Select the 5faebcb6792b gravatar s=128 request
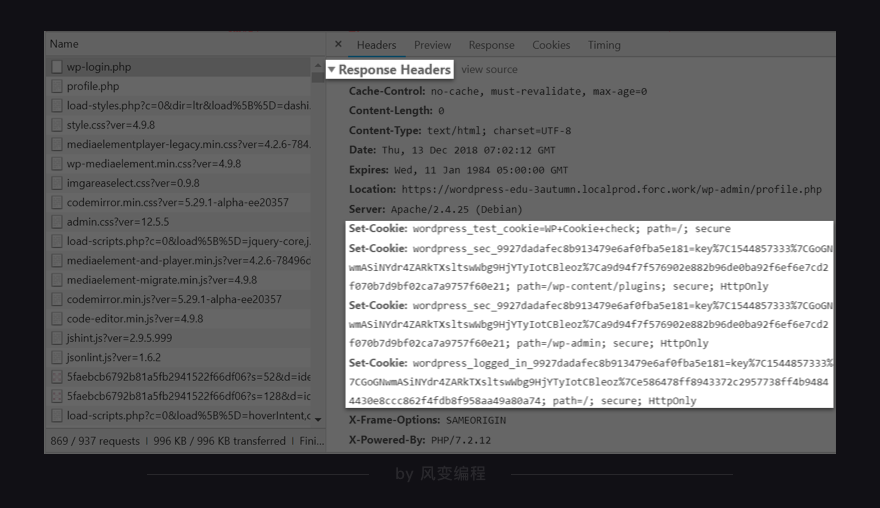 click(x=178, y=396)
